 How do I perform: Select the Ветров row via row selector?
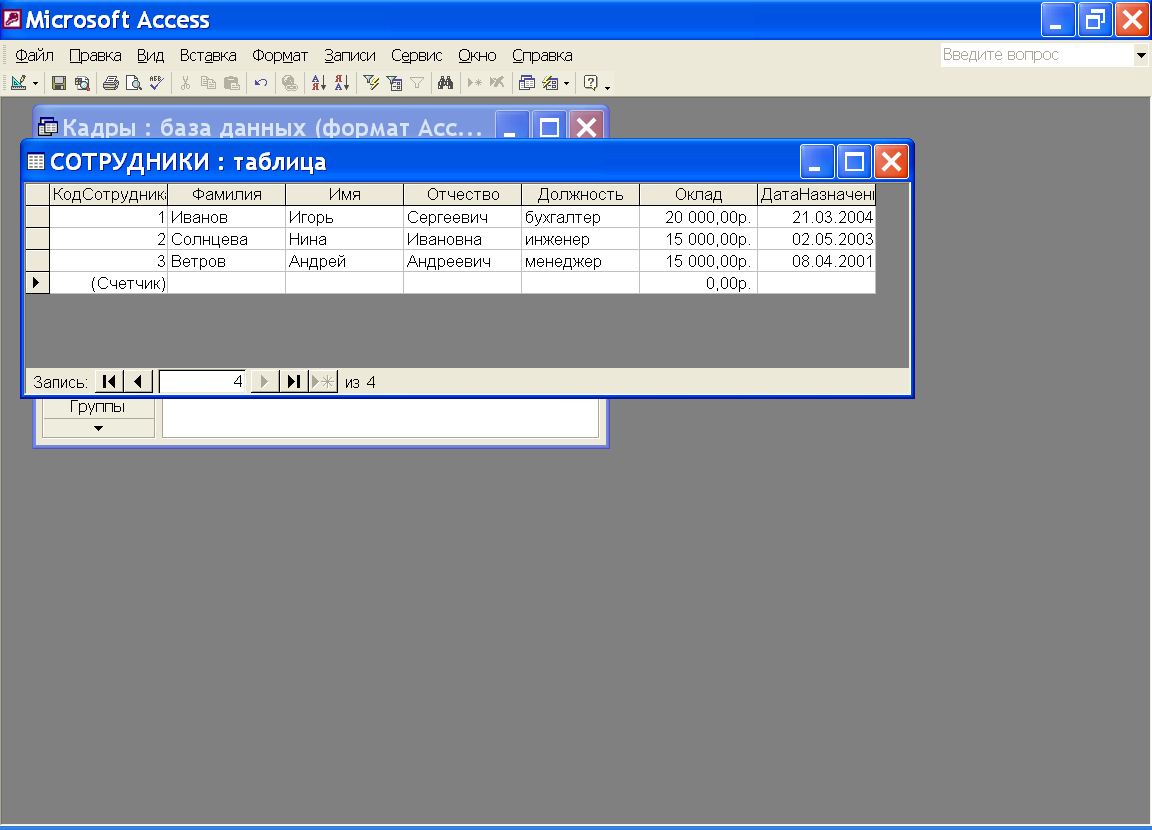point(37,261)
